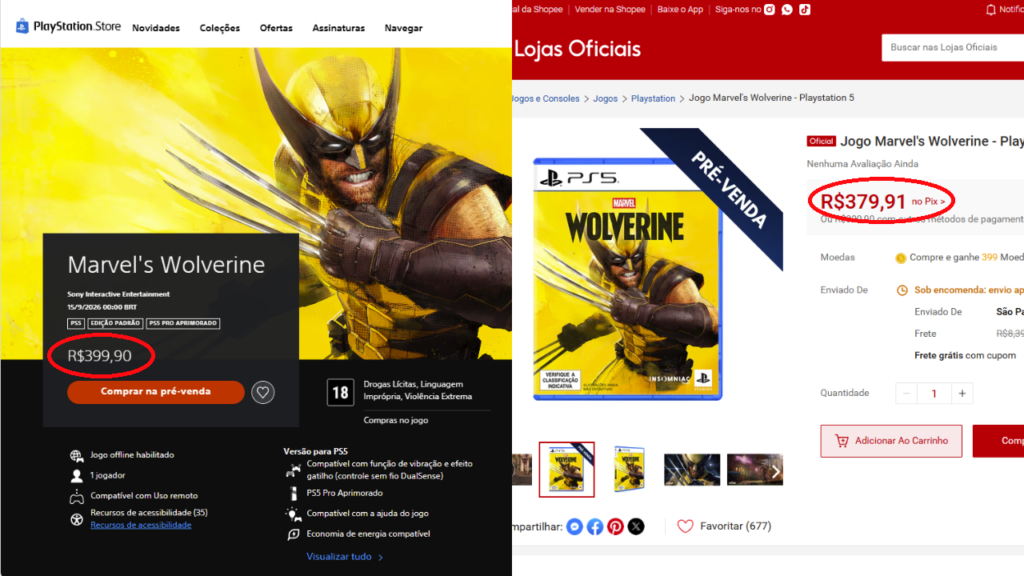Click Comprar na pré-venda button
This screenshot has height=576, width=1024.
(155, 392)
